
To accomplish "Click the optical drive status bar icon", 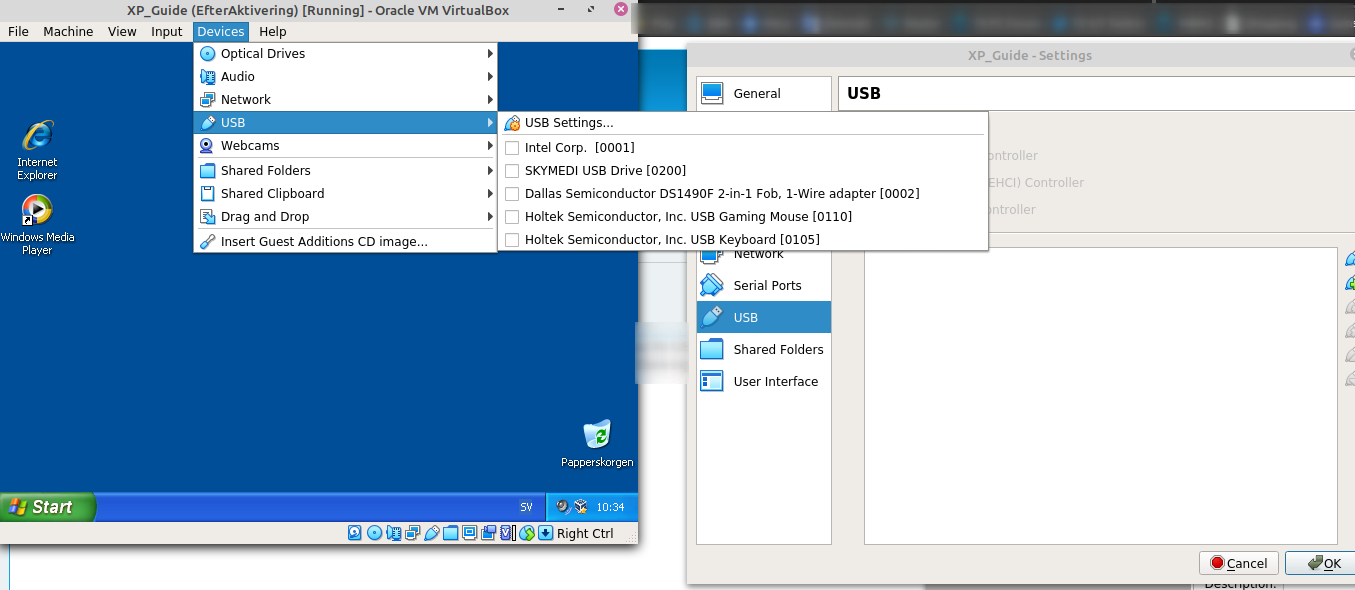I will coord(374,533).
